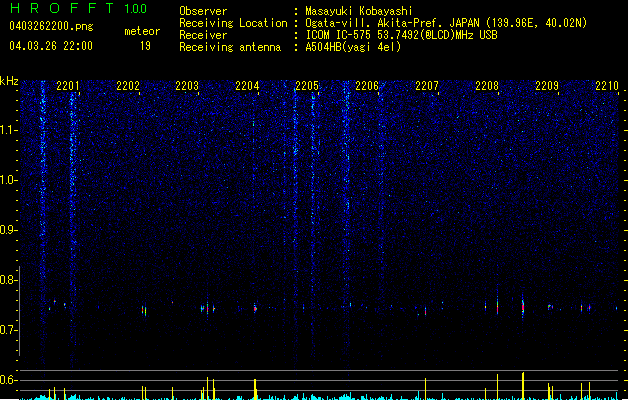Click the 1.1 kHz frequency axis label
The image size is (629, 400).
click(x=9, y=130)
